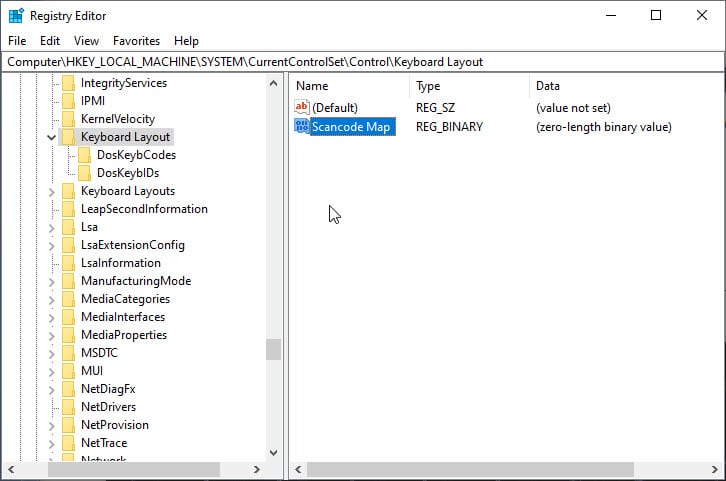This screenshot has width=726, height=481.
Task: Click the IntegrityServices folder icon
Action: tap(69, 83)
